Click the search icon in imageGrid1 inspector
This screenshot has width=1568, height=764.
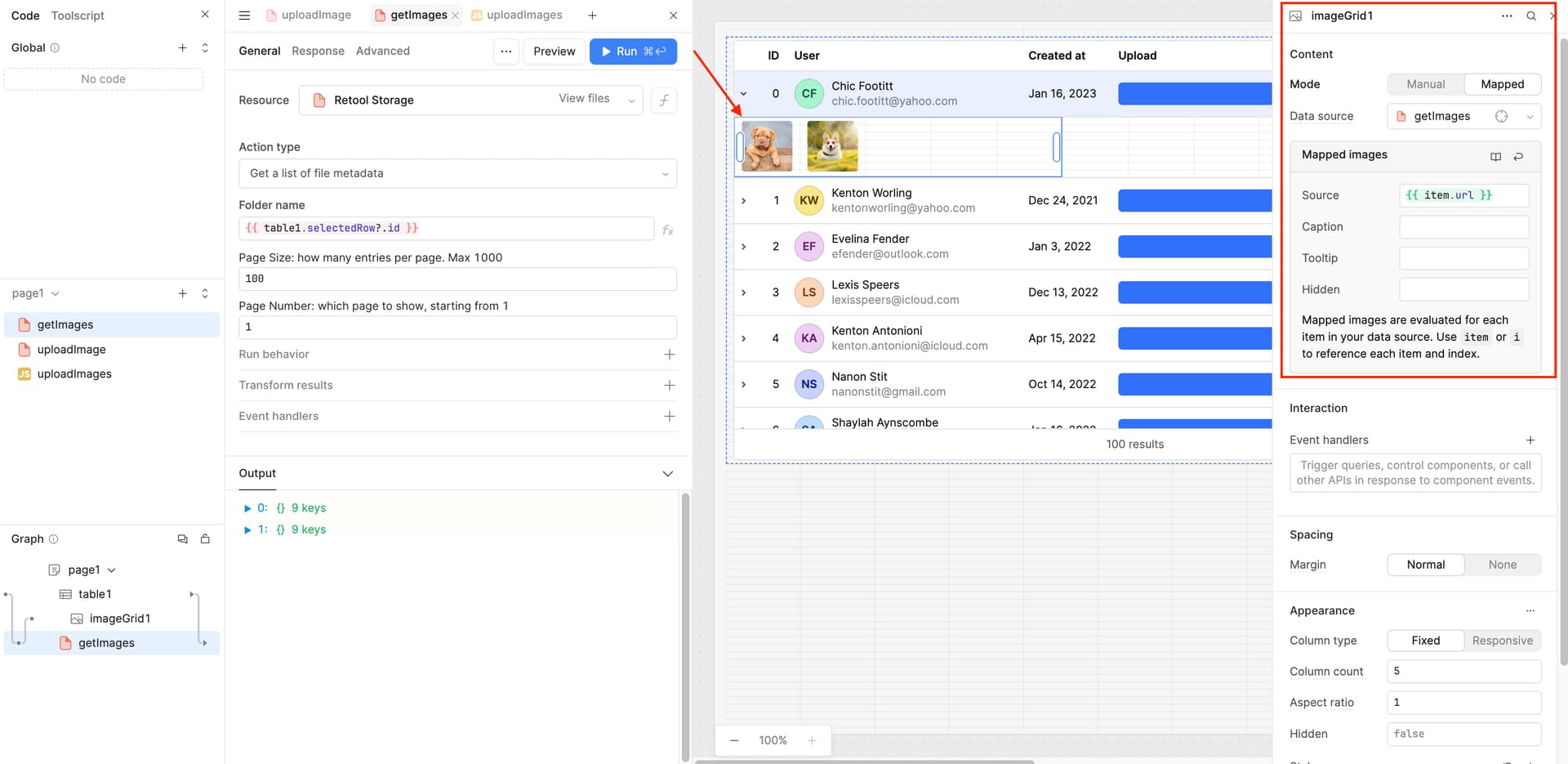tap(1531, 16)
